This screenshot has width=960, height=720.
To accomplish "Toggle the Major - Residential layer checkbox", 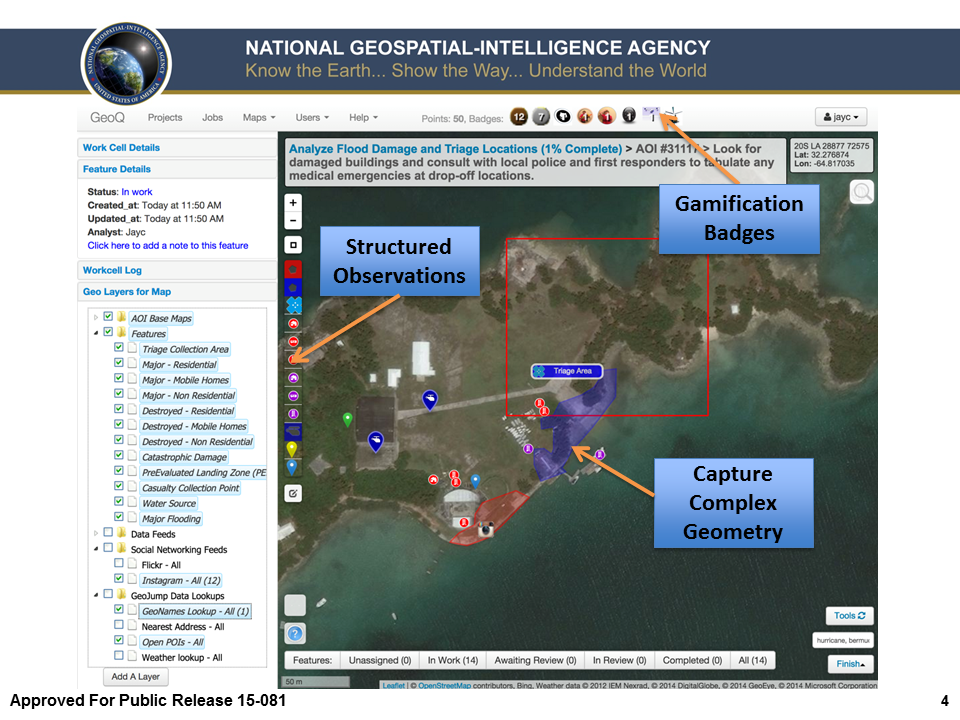I will click(x=119, y=362).
